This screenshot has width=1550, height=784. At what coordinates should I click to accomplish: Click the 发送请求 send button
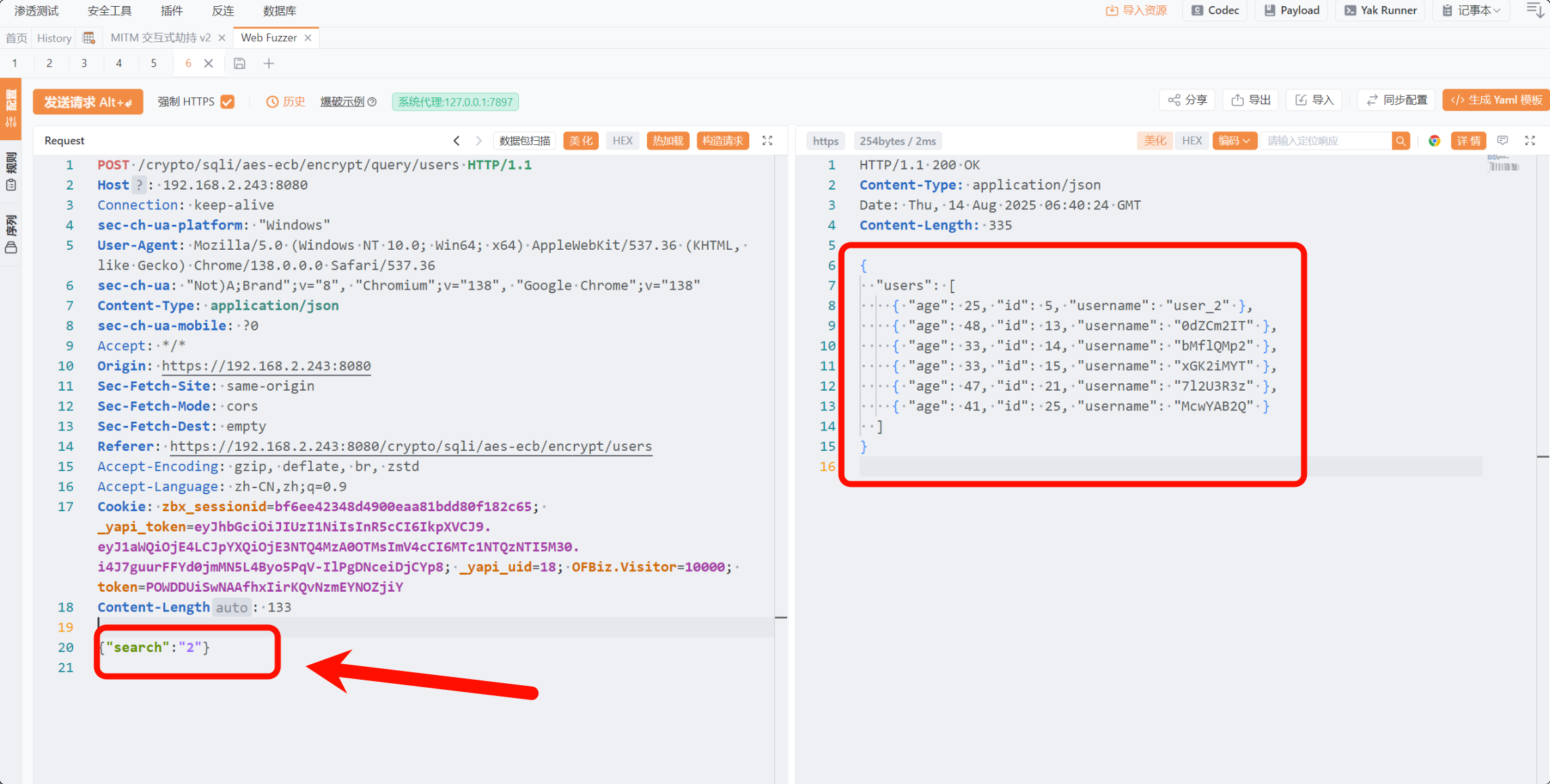pos(88,102)
